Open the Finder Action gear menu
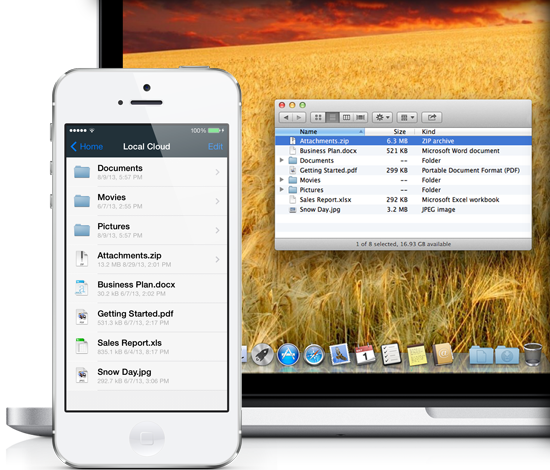The width and height of the screenshot is (550, 470). [x=382, y=118]
